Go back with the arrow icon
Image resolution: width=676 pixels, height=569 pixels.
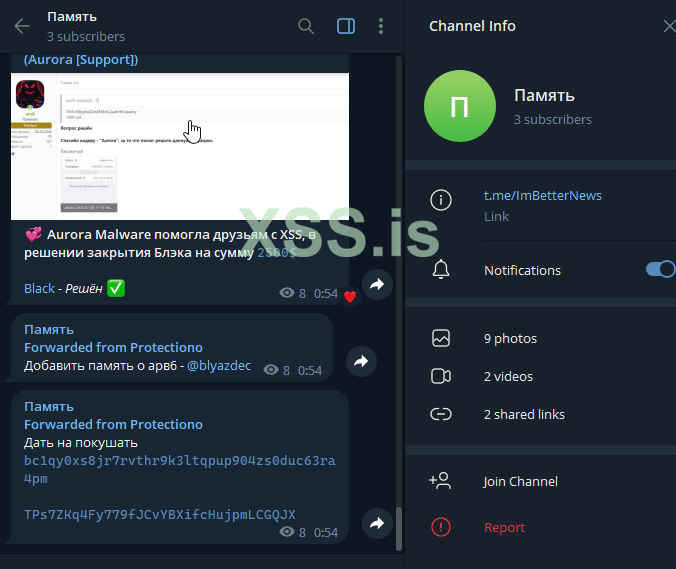coord(22,26)
